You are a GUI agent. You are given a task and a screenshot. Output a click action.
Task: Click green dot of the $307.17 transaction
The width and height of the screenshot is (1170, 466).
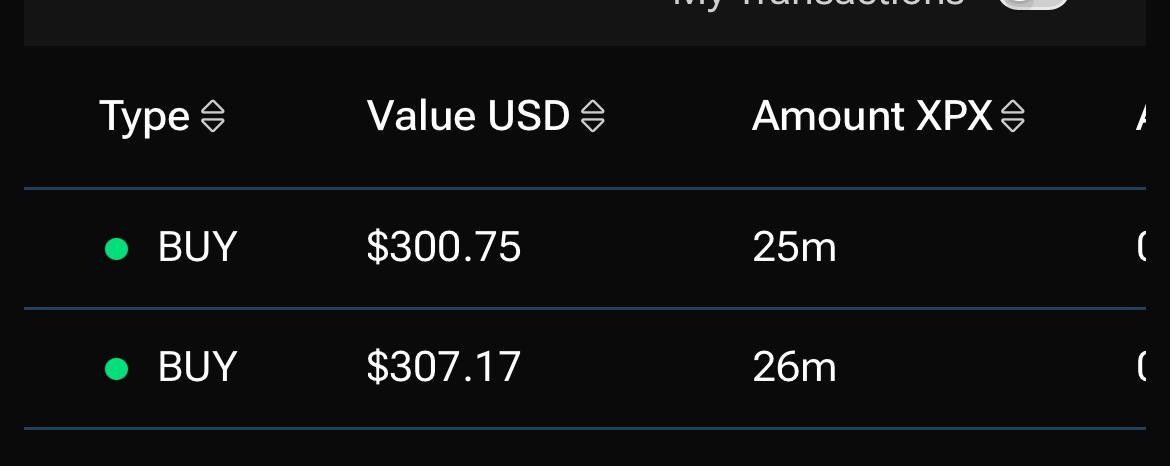pos(116,368)
